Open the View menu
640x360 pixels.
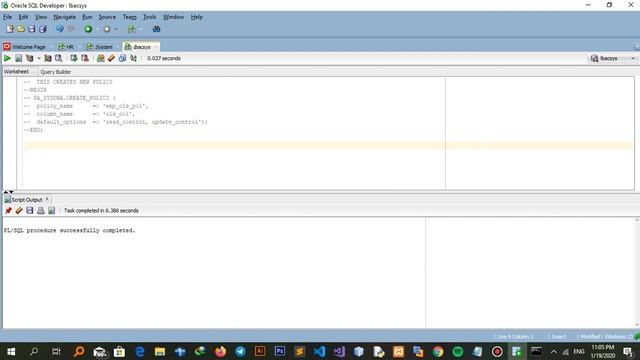tap(40, 17)
